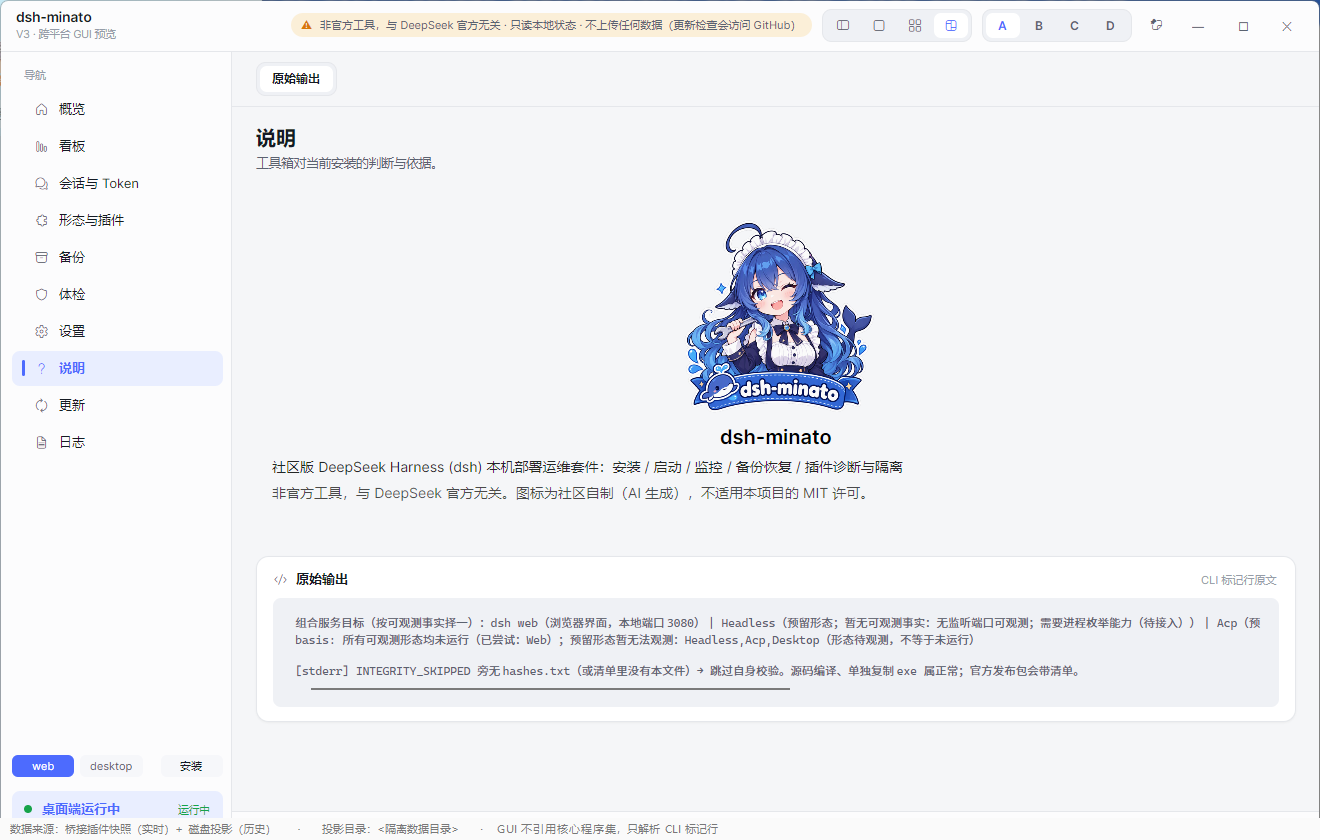Screen dimensions: 1320x840
Task: Click the 投影目录 status bar entry
Action: tap(390, 829)
